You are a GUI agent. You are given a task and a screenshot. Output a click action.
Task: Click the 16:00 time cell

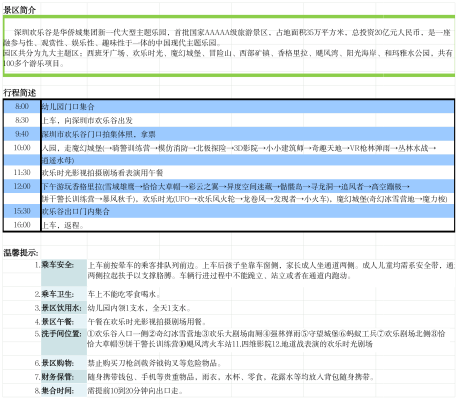22,225
